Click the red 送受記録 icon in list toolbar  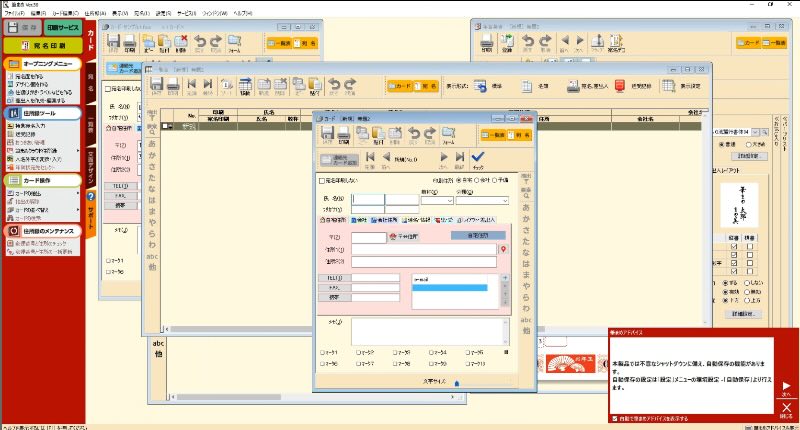(x=620, y=86)
